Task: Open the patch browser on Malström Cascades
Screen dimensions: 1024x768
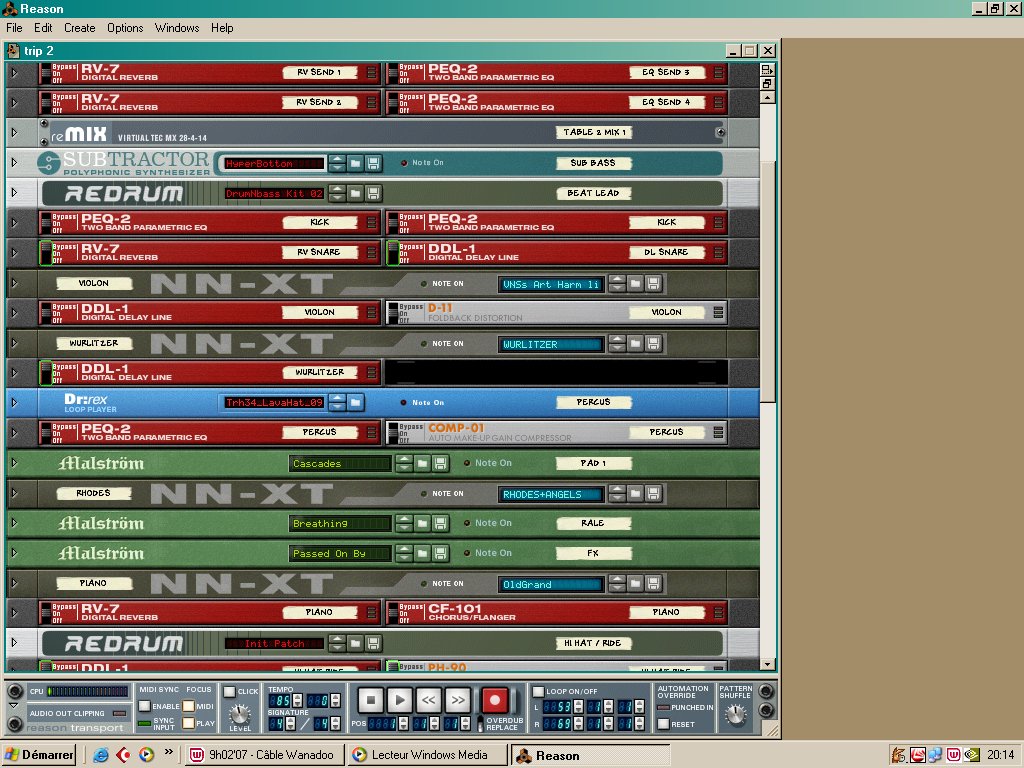Action: click(x=423, y=464)
